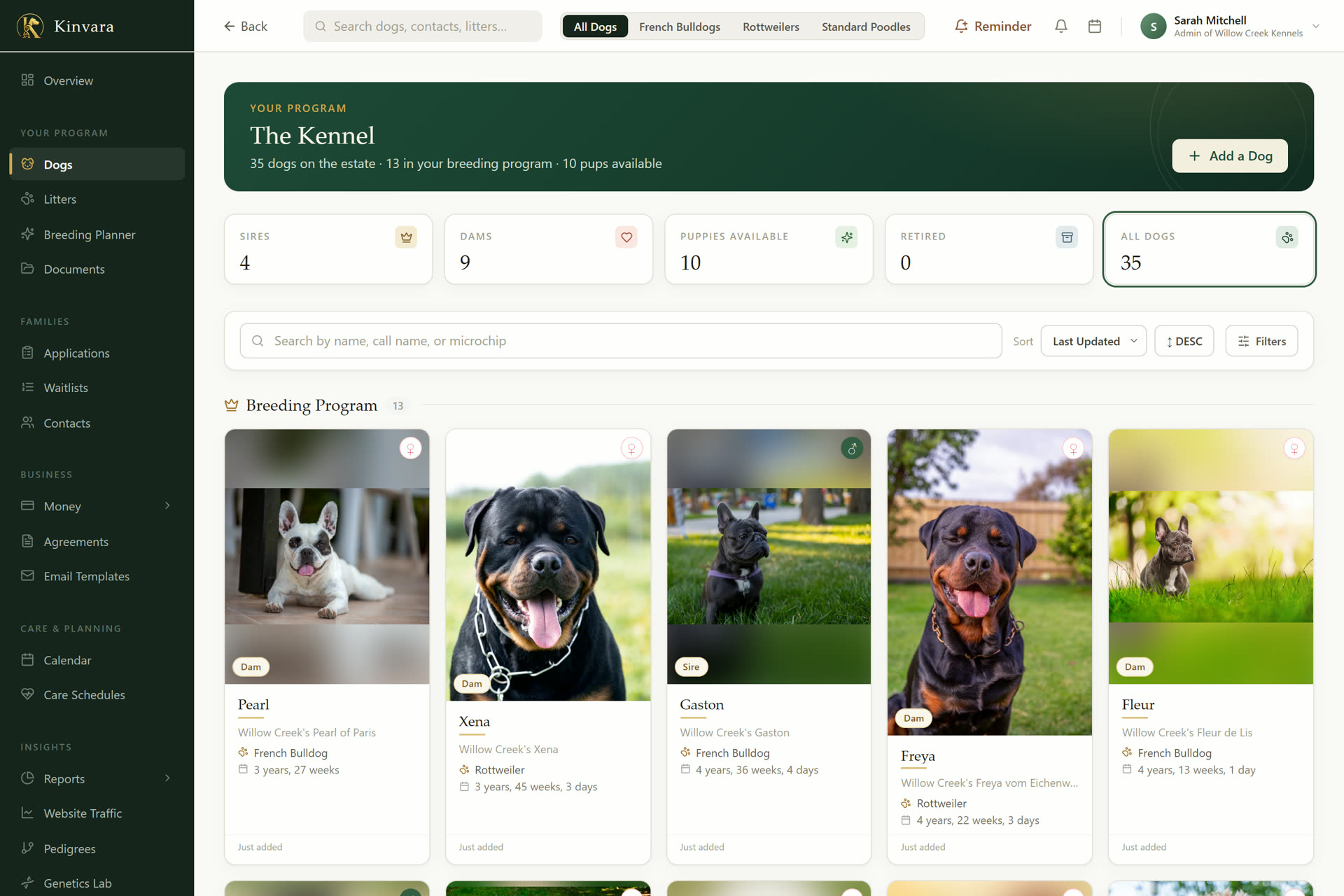Open the Freya dog name link
The height and width of the screenshot is (896, 1344).
[918, 756]
